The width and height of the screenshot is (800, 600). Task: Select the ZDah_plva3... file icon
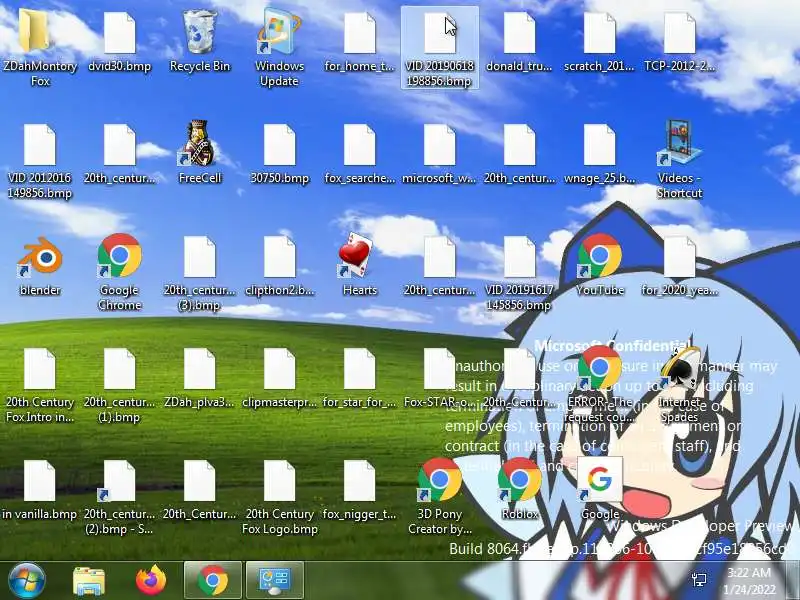pos(199,379)
